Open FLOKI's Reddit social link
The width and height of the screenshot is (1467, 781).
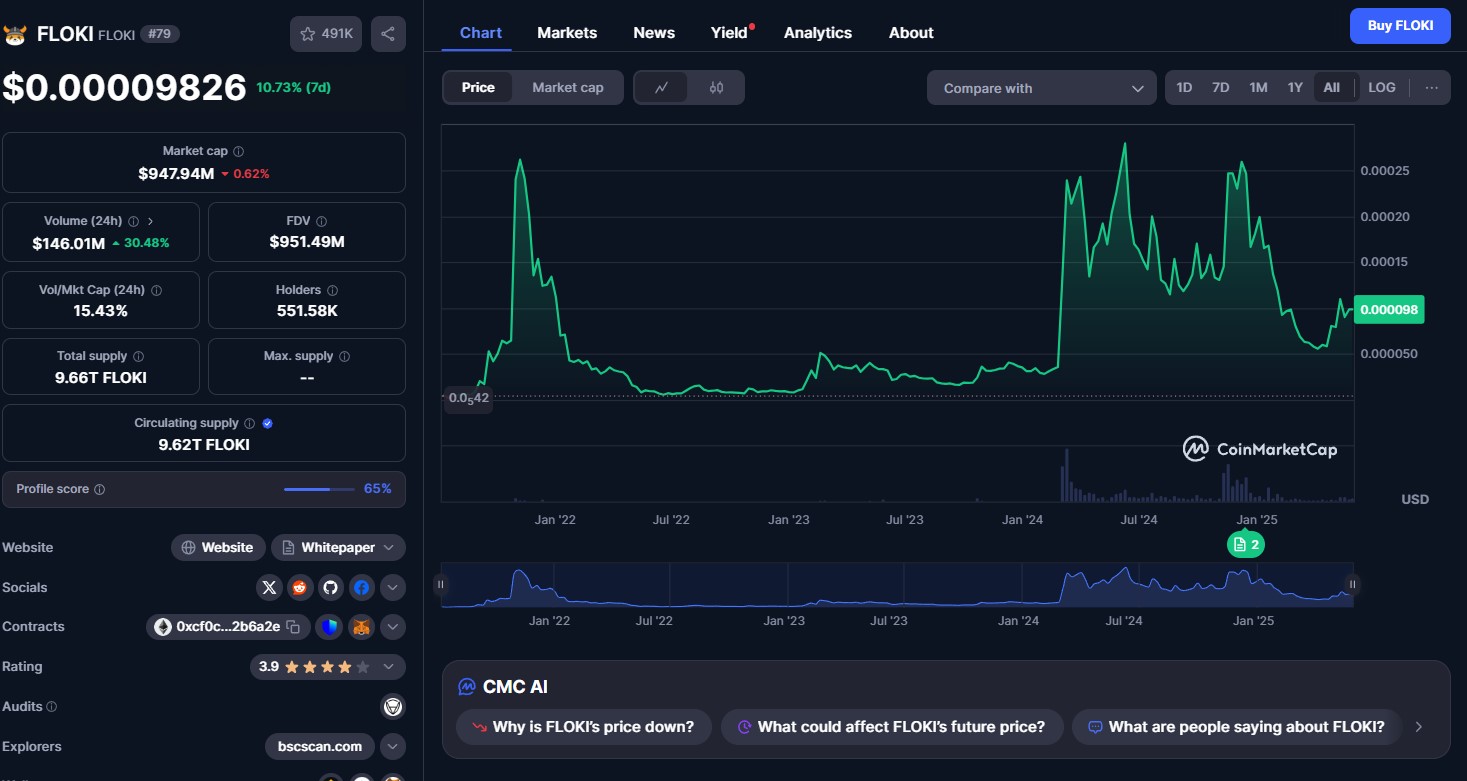click(x=300, y=587)
